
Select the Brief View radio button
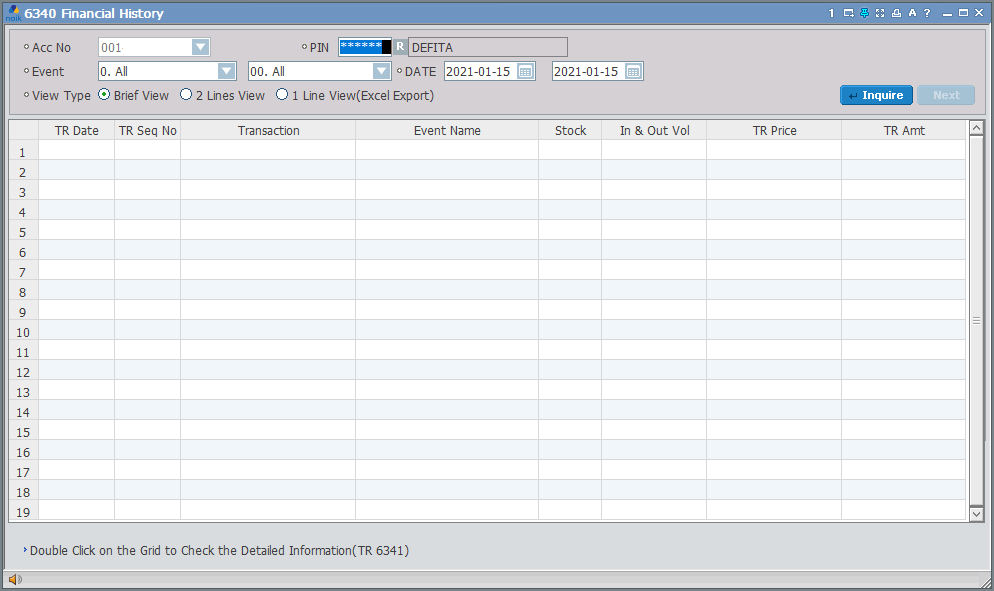pos(104,96)
